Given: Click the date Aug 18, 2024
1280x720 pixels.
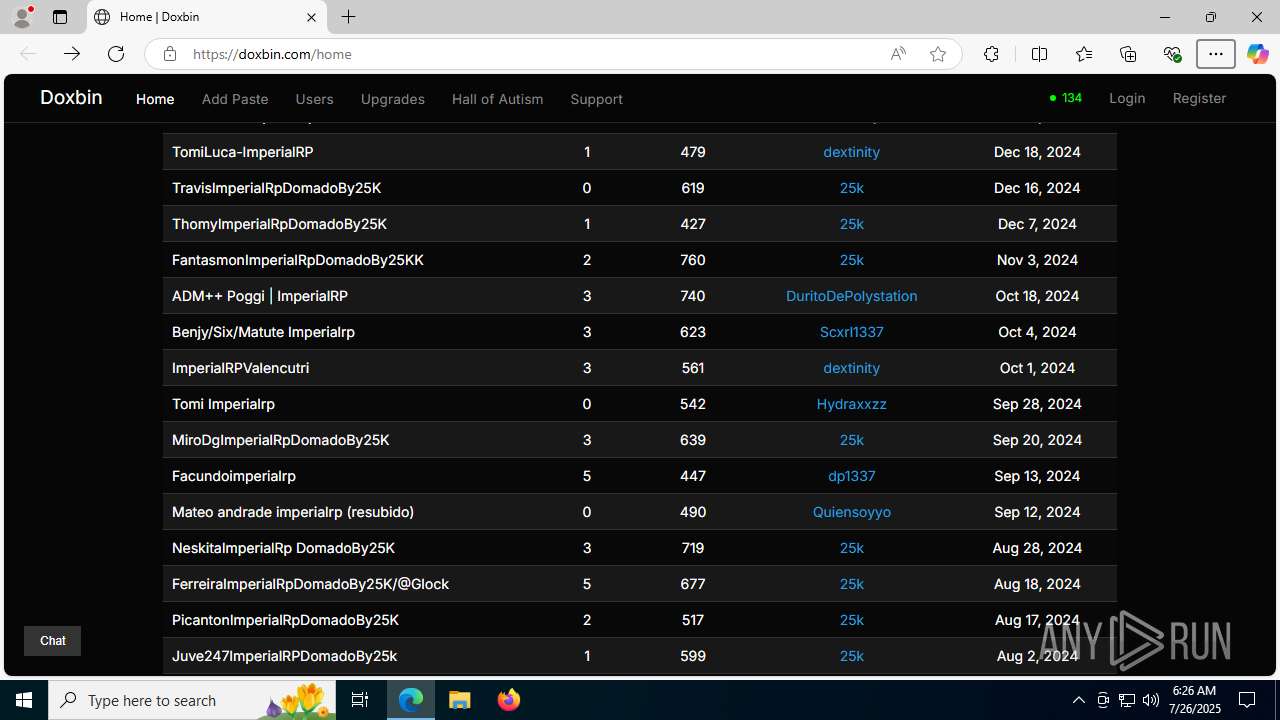Looking at the screenshot, I should (1037, 584).
